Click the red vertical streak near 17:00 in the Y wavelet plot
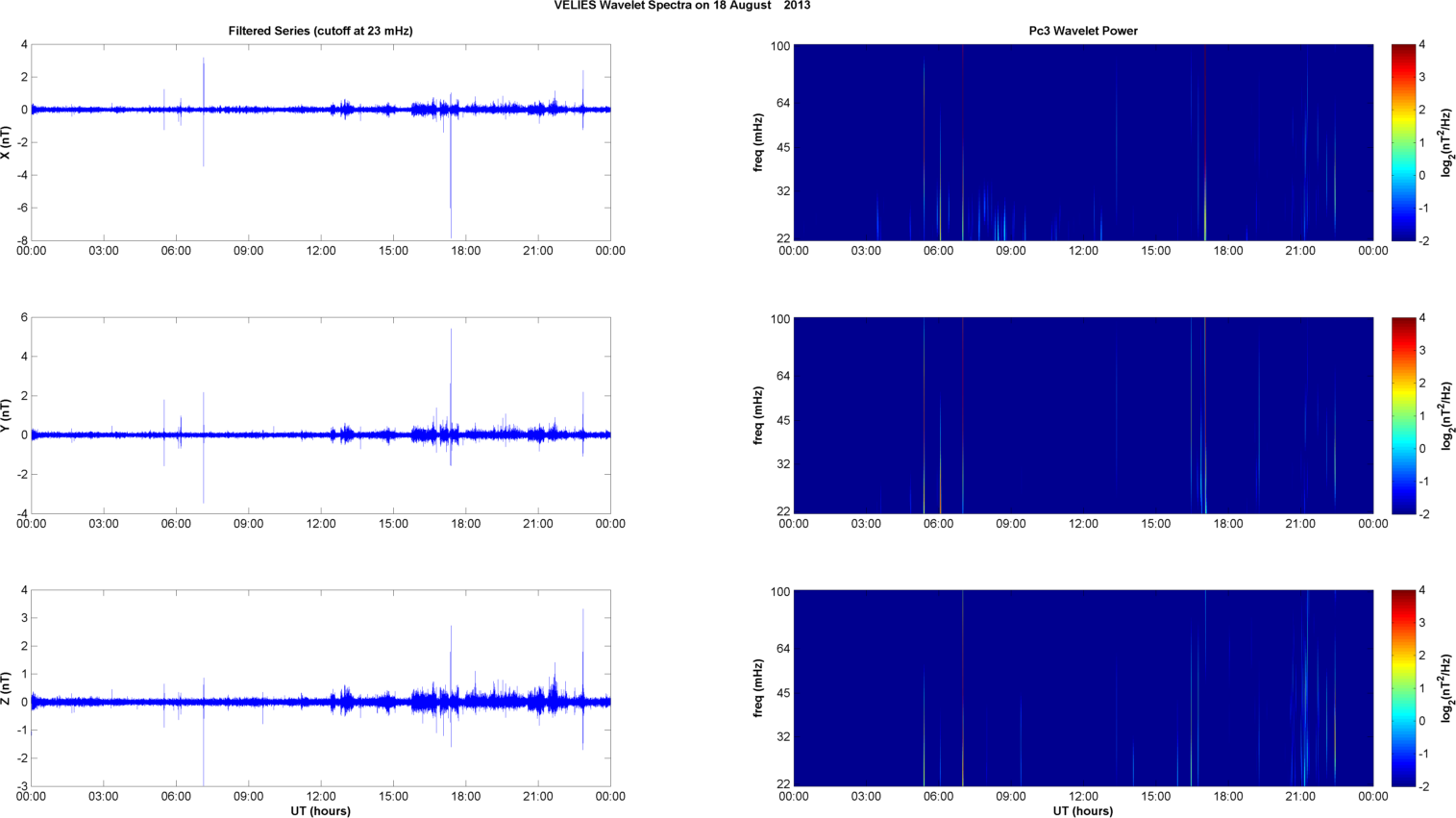The image size is (1456, 818). click(x=1204, y=413)
